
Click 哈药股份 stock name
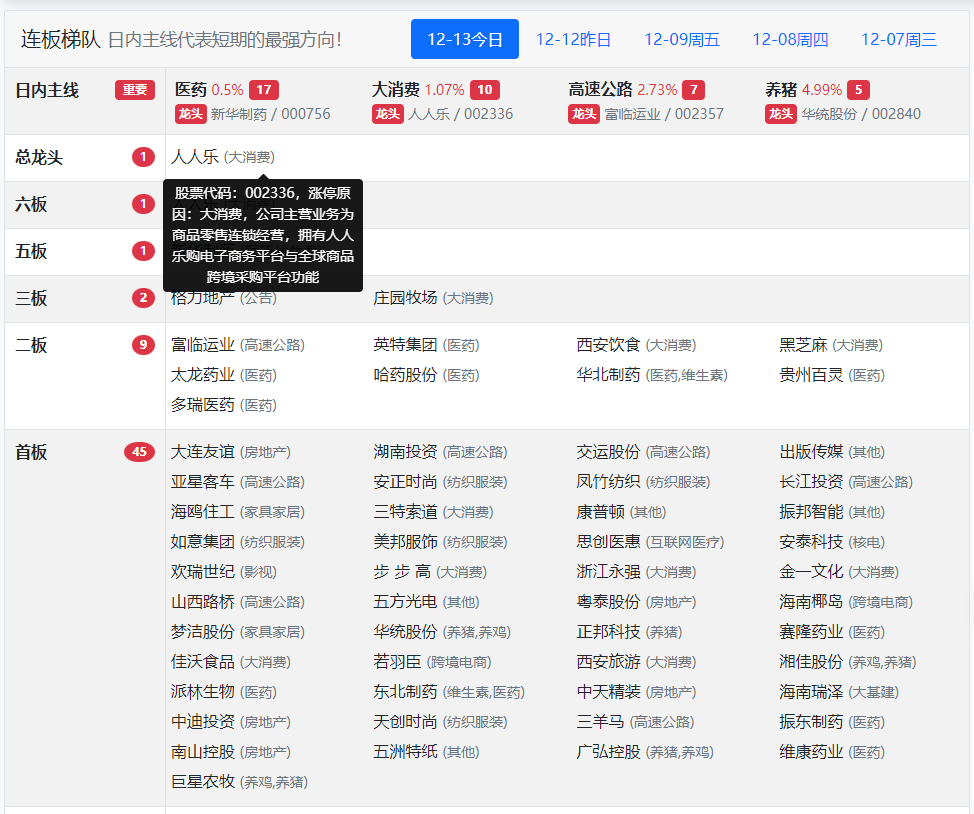(x=405, y=375)
